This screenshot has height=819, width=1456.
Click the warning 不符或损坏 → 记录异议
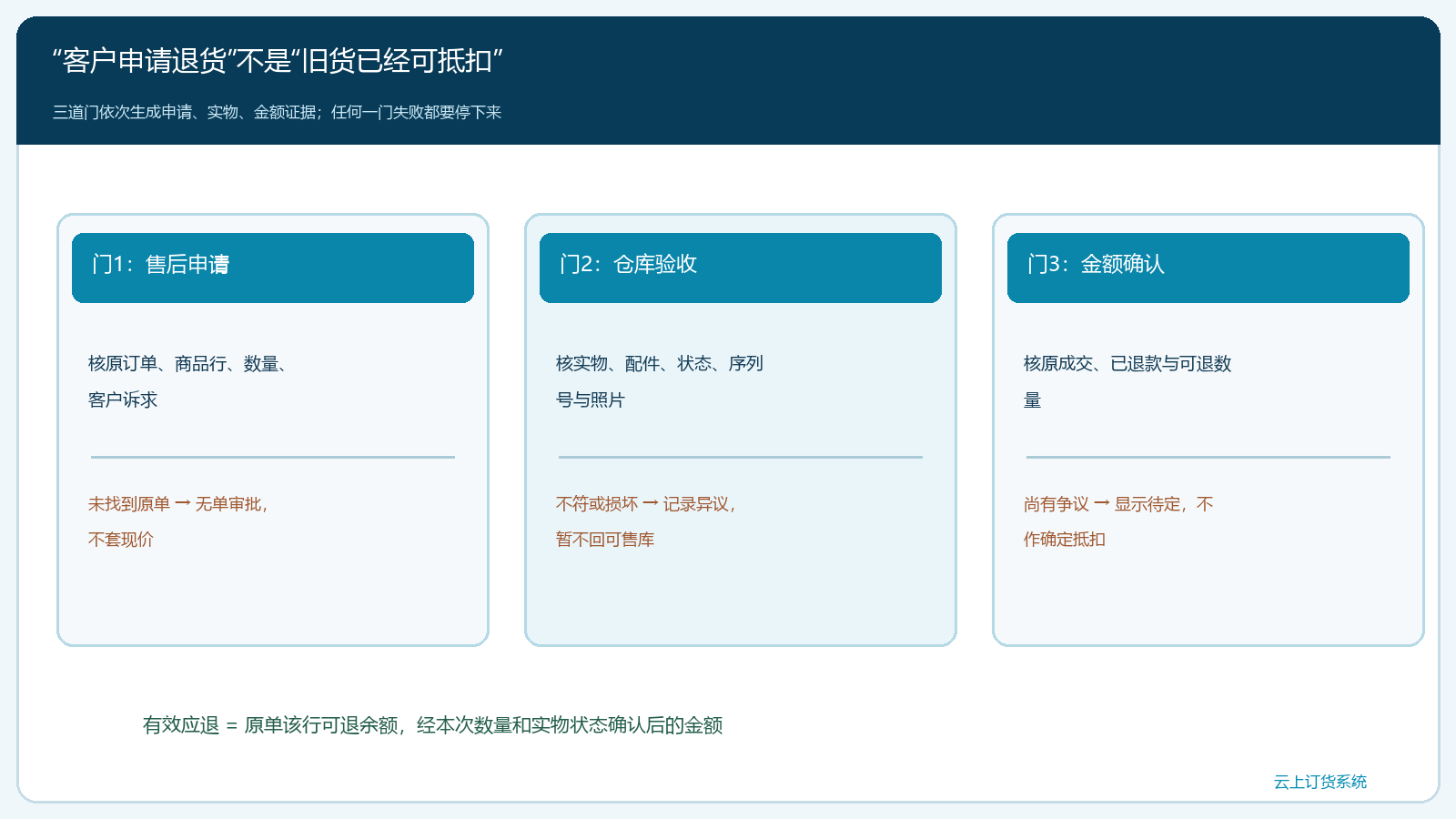tap(646, 521)
